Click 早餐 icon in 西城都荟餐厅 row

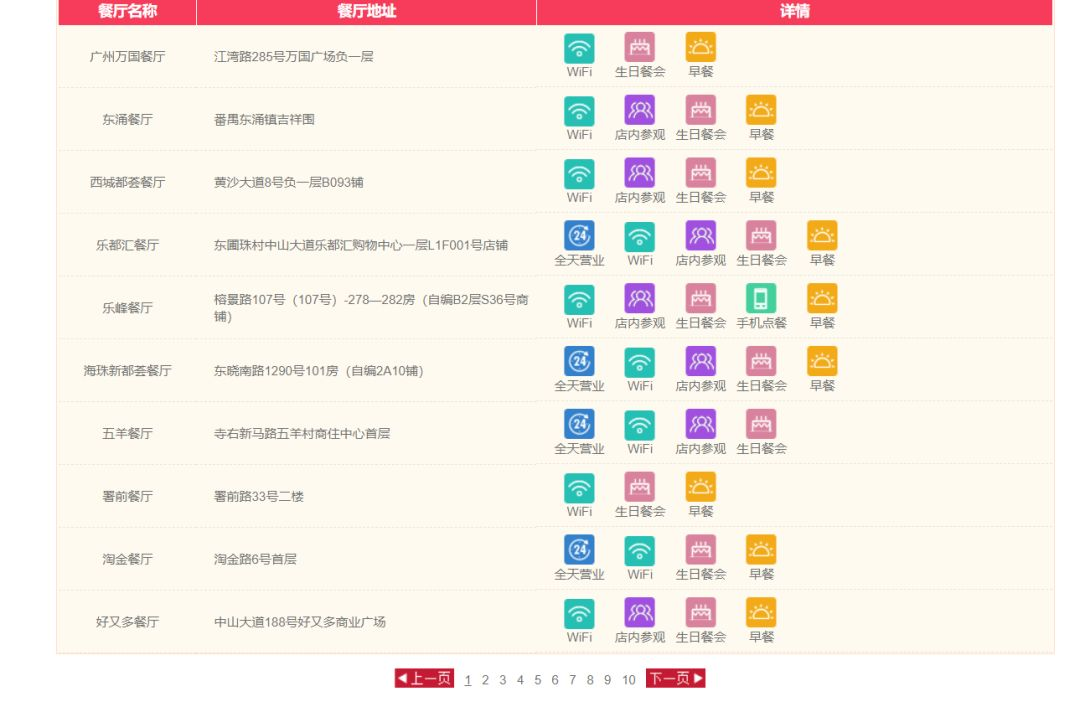coord(760,174)
